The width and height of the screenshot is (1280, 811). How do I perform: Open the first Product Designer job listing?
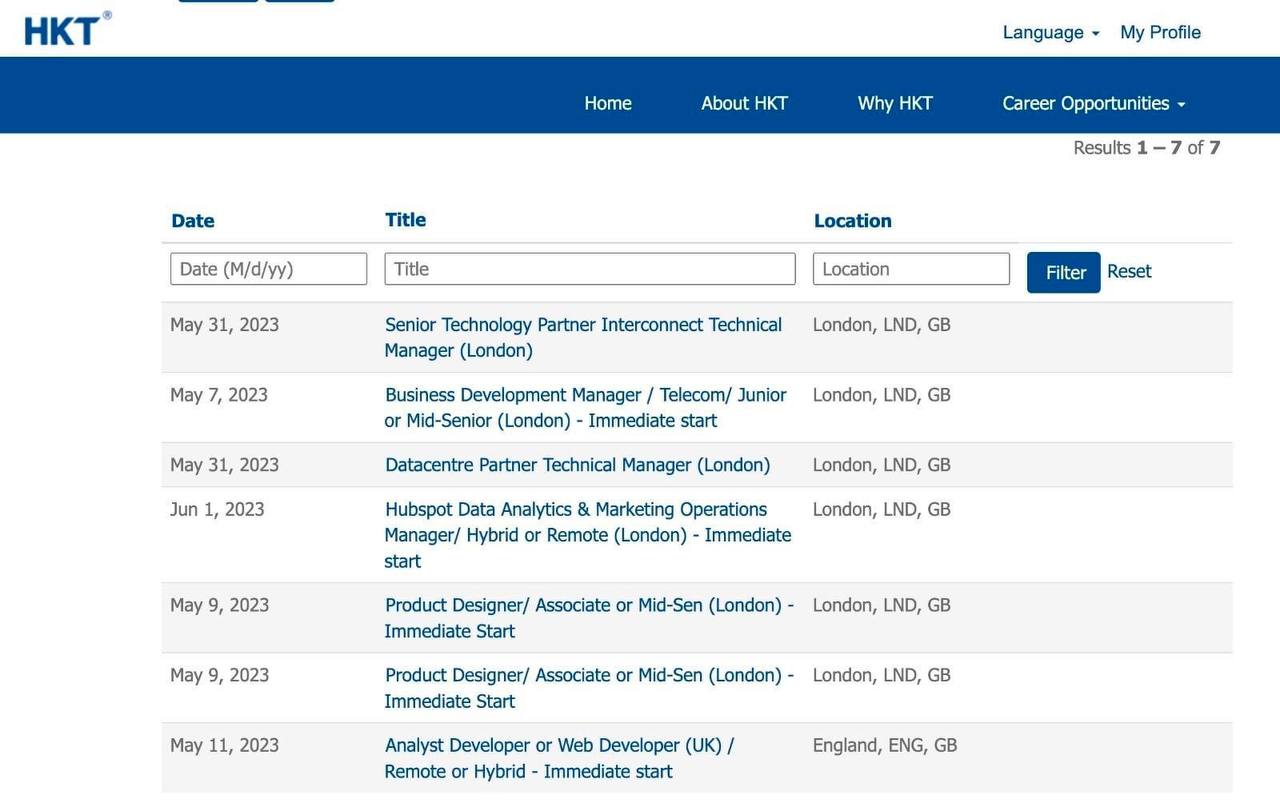click(x=589, y=617)
